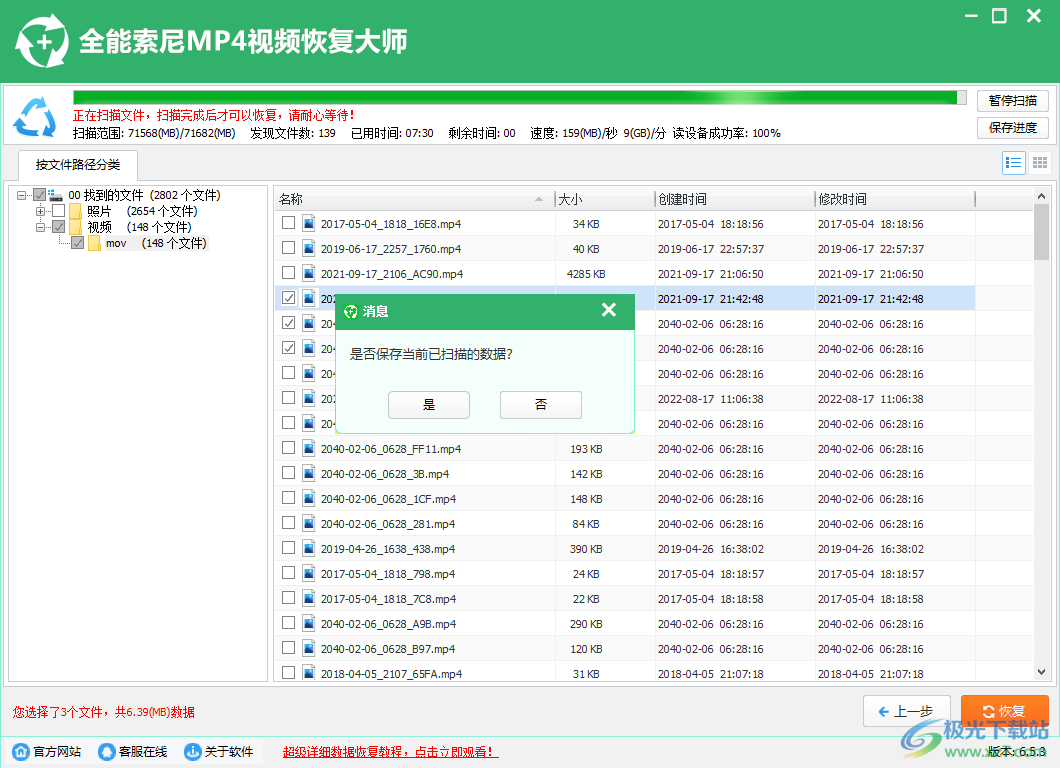Click the 照片 folder icon in tree
1060x768 pixels.
pos(75,211)
